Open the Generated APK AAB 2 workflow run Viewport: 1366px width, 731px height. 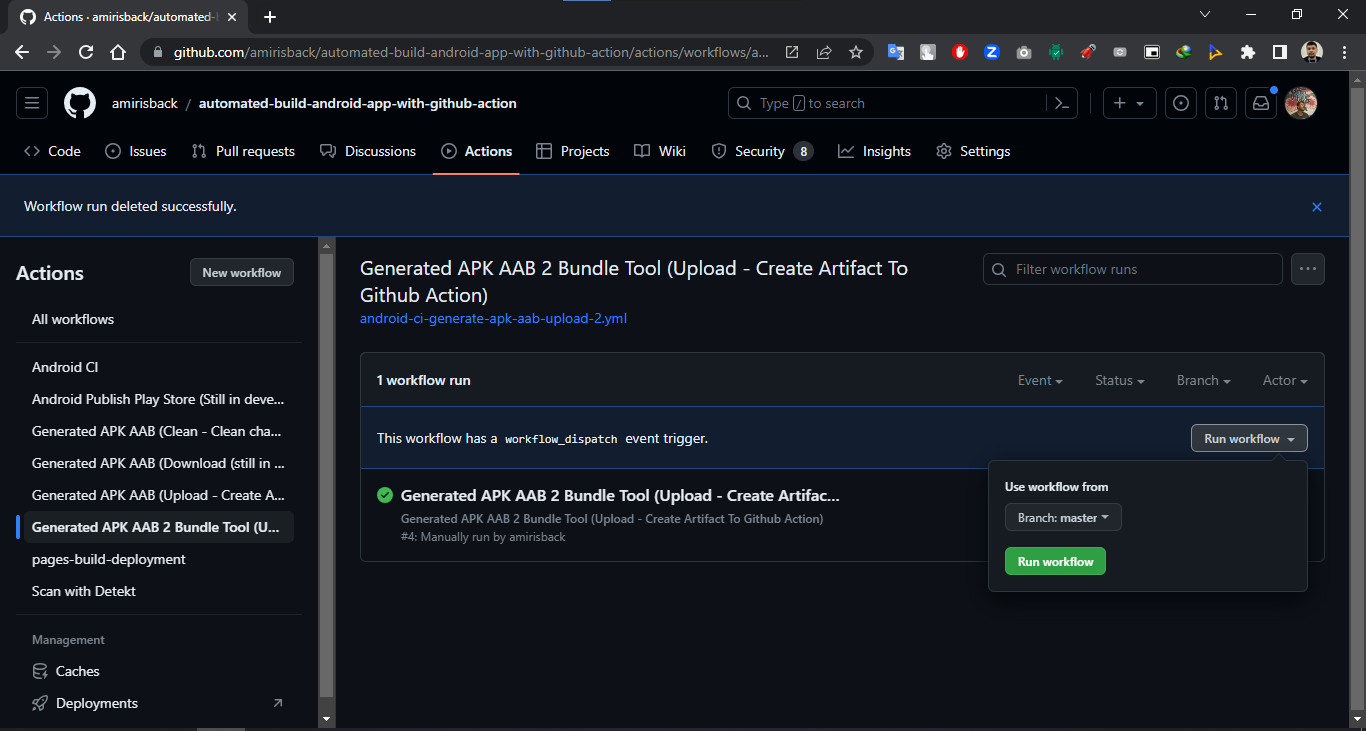[x=620, y=495]
